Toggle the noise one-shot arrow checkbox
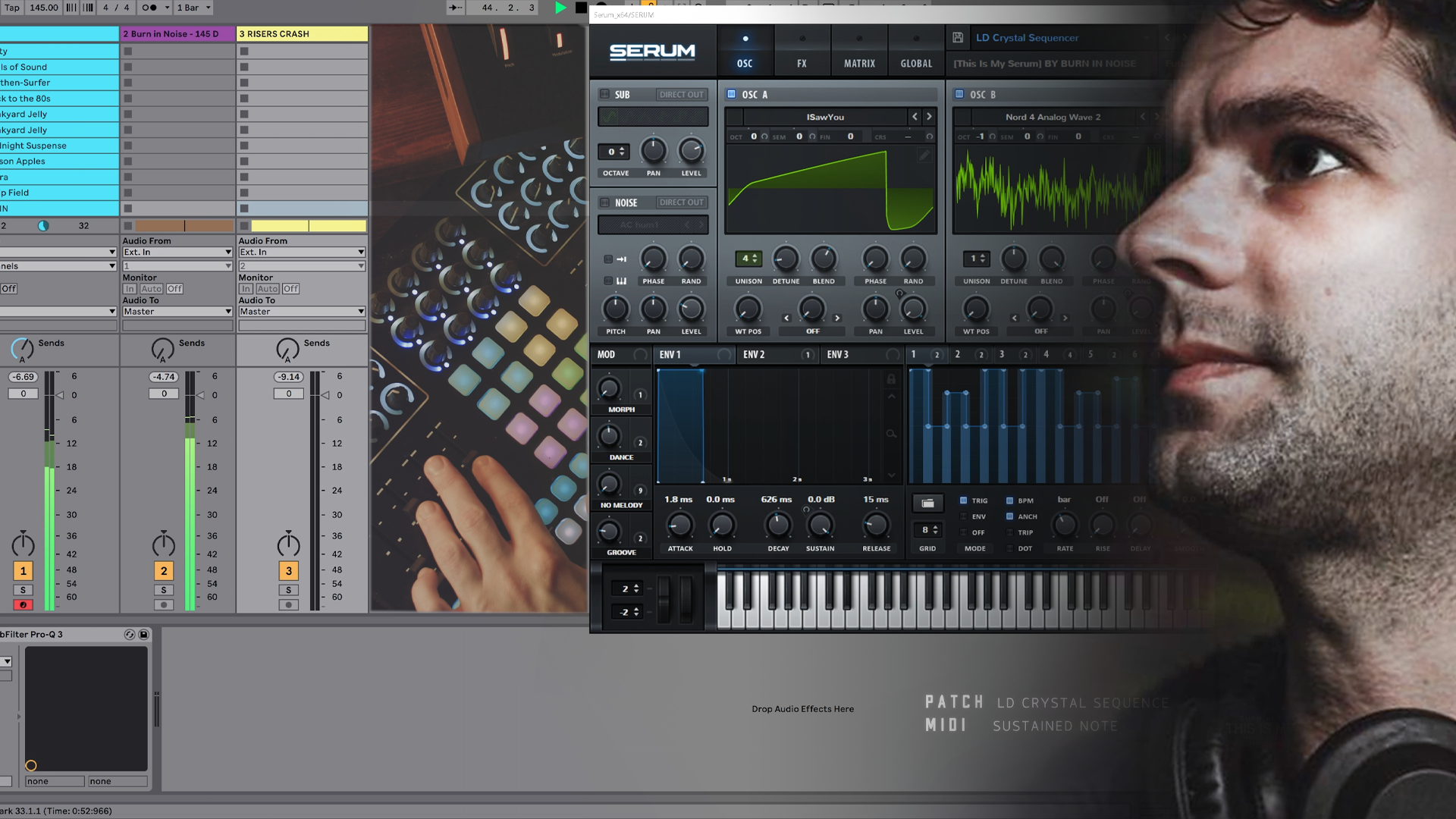Screen dimensions: 1456x819 (x=608, y=259)
